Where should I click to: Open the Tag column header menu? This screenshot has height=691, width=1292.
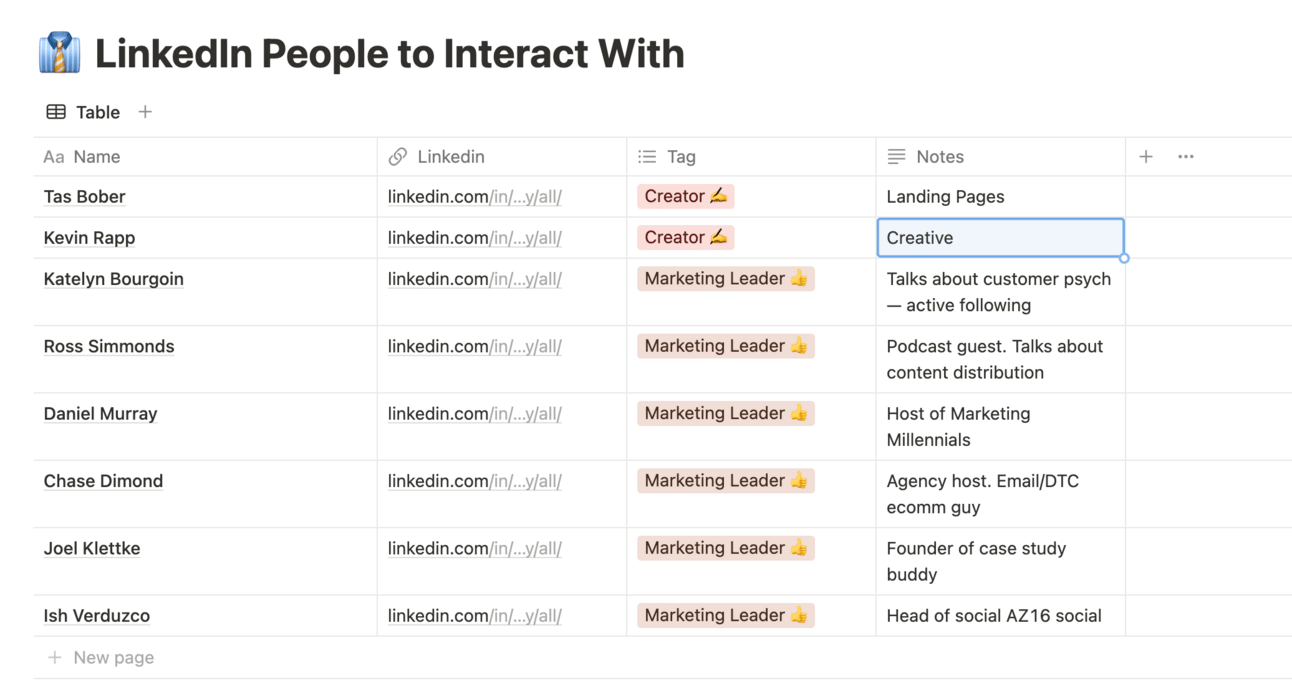(x=680, y=157)
